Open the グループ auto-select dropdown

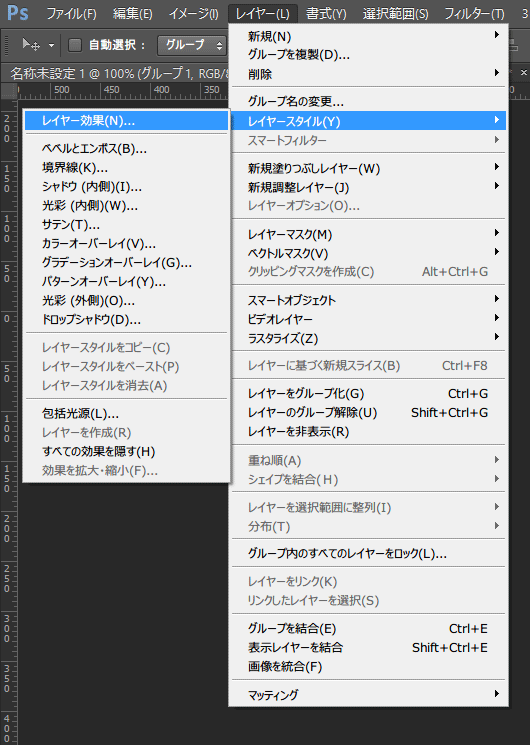coord(192,45)
